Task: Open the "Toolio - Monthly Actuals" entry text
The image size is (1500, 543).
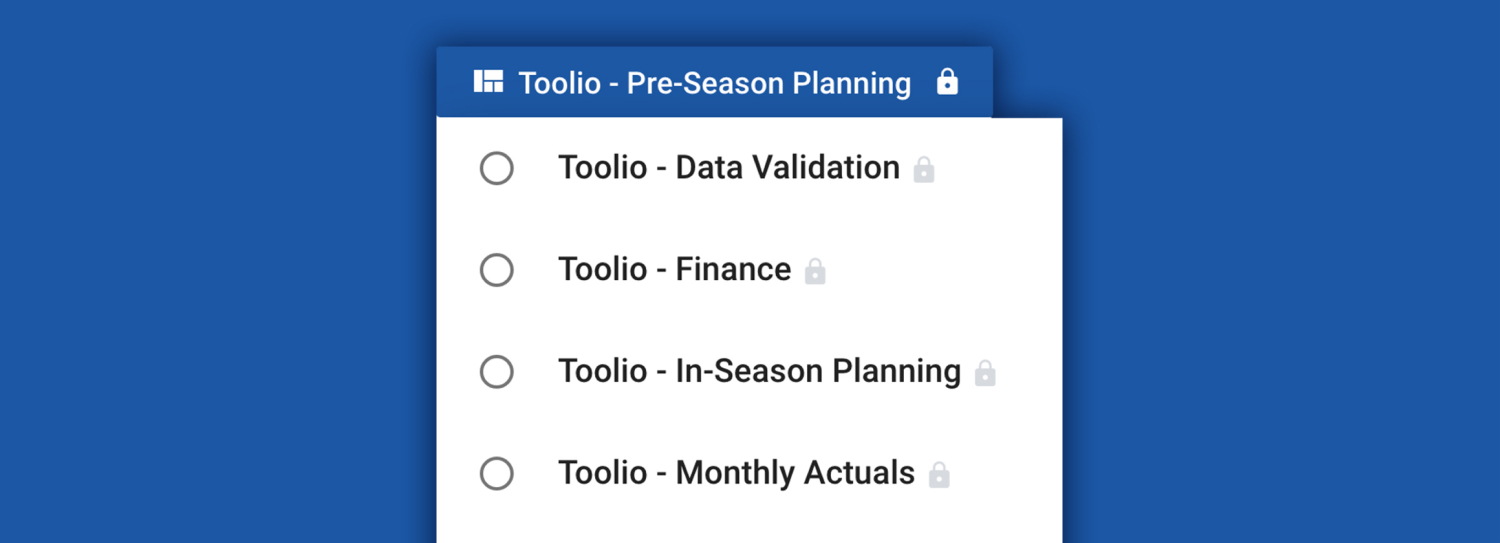Action: click(736, 472)
